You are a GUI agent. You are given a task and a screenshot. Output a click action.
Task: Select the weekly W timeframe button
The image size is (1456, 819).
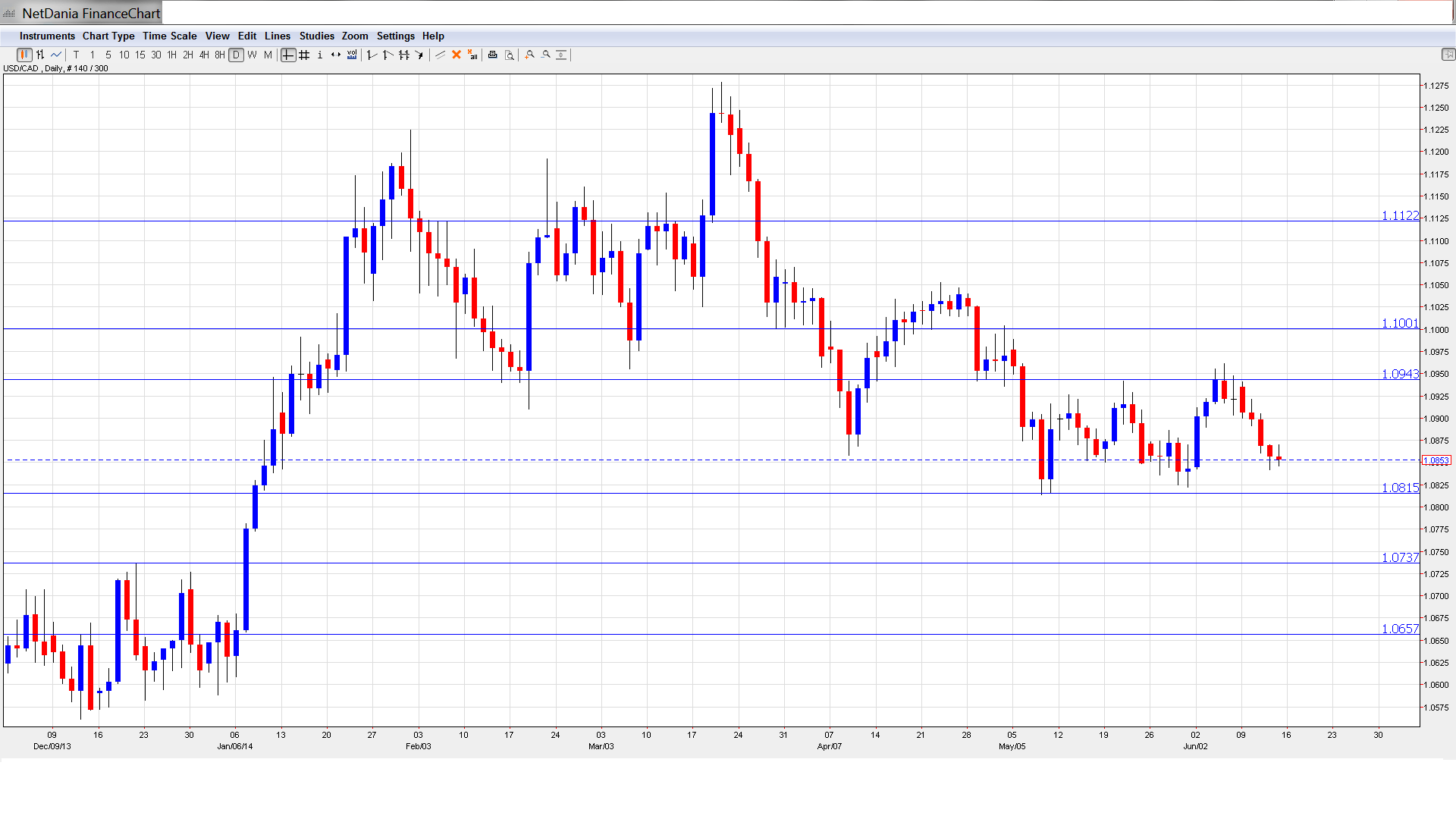[x=253, y=55]
